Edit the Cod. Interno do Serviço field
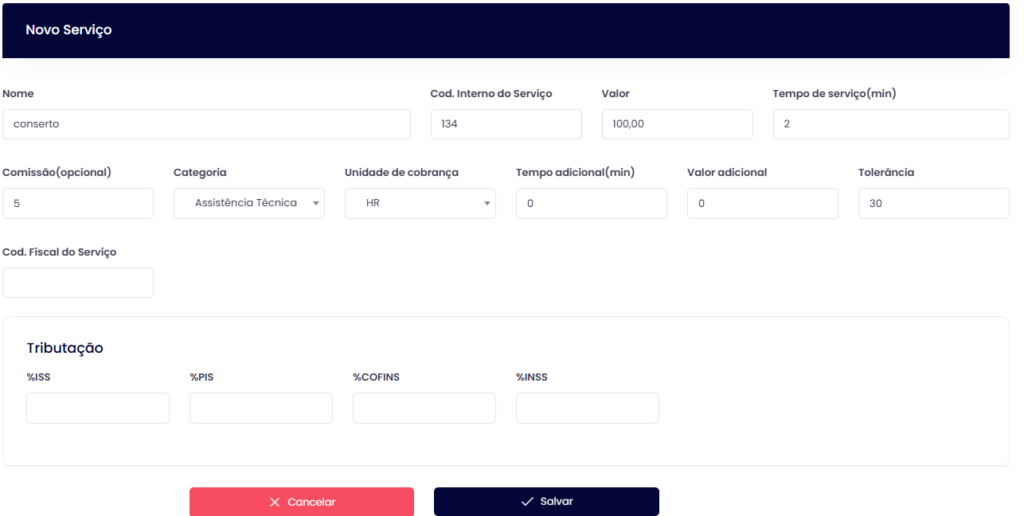The image size is (1024, 516). click(506, 124)
